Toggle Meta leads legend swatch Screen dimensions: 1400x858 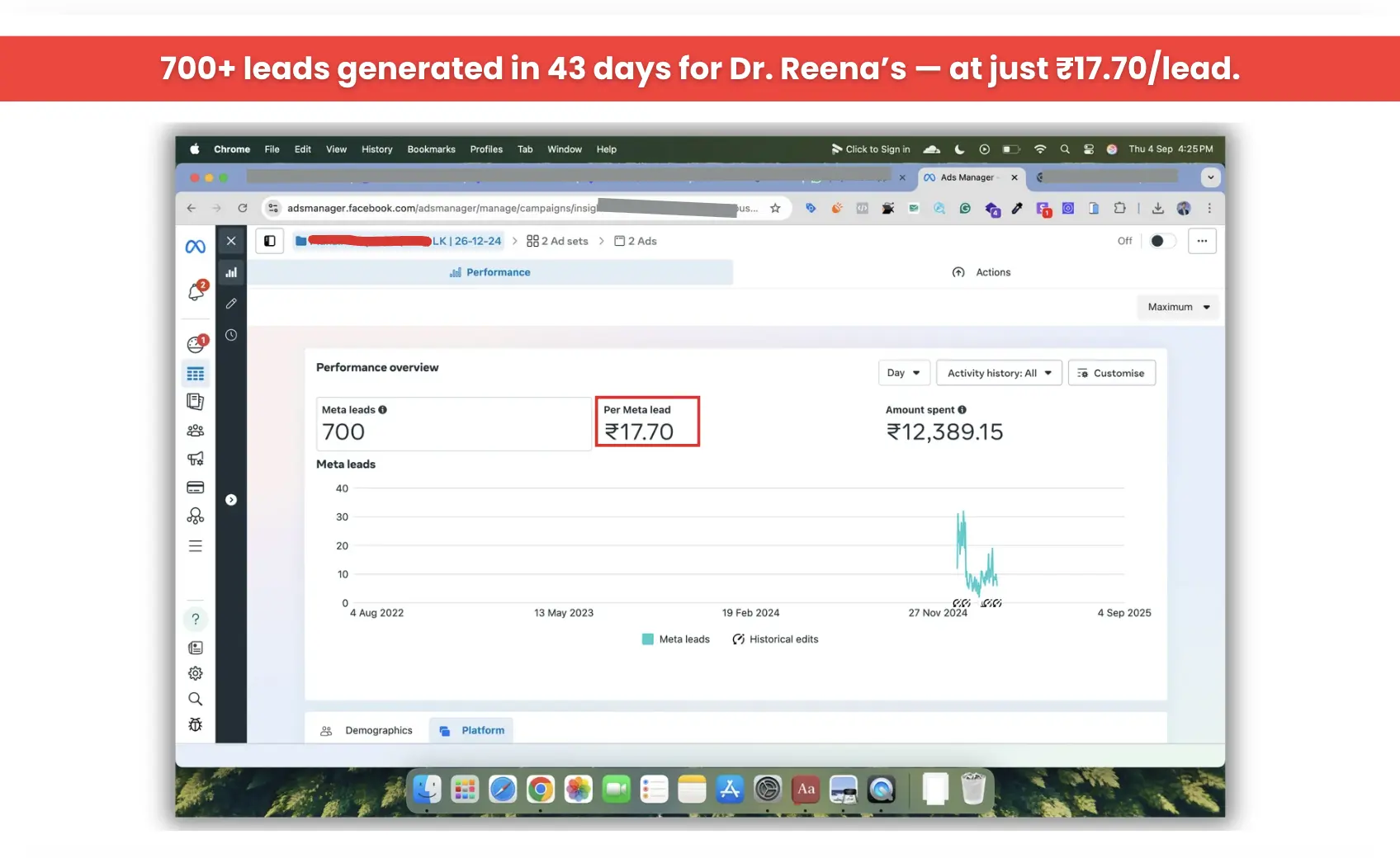click(x=648, y=639)
